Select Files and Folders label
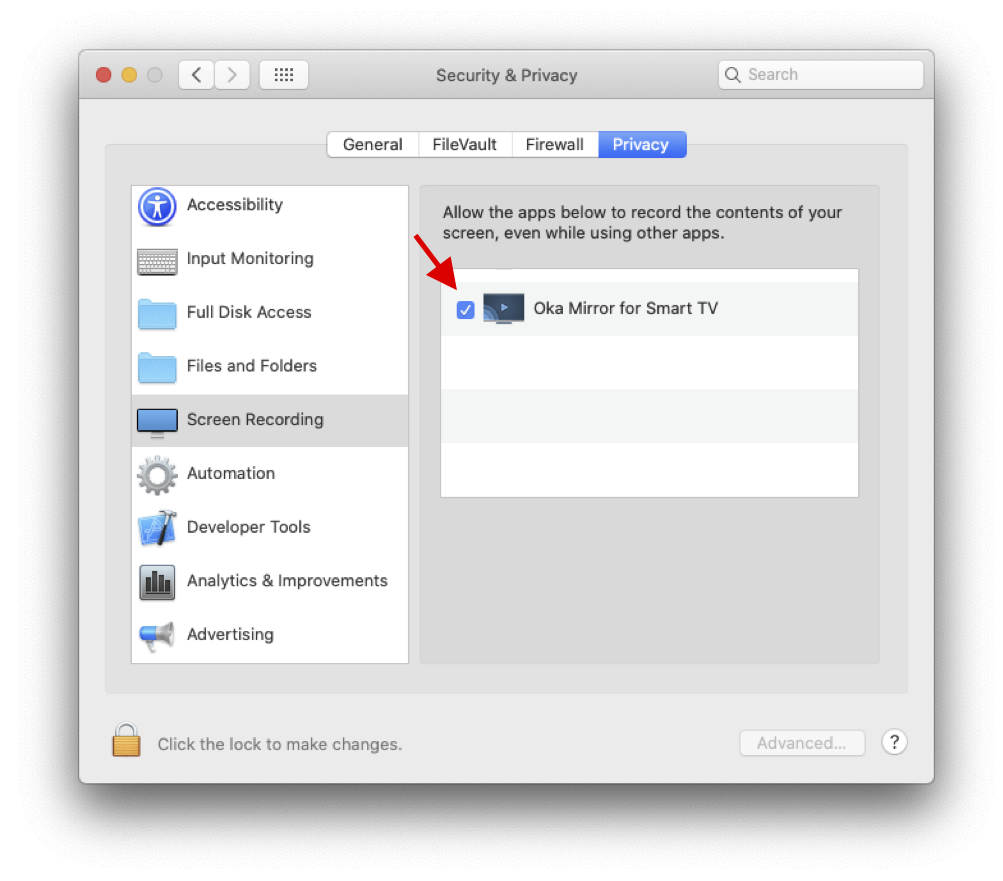 pos(251,366)
